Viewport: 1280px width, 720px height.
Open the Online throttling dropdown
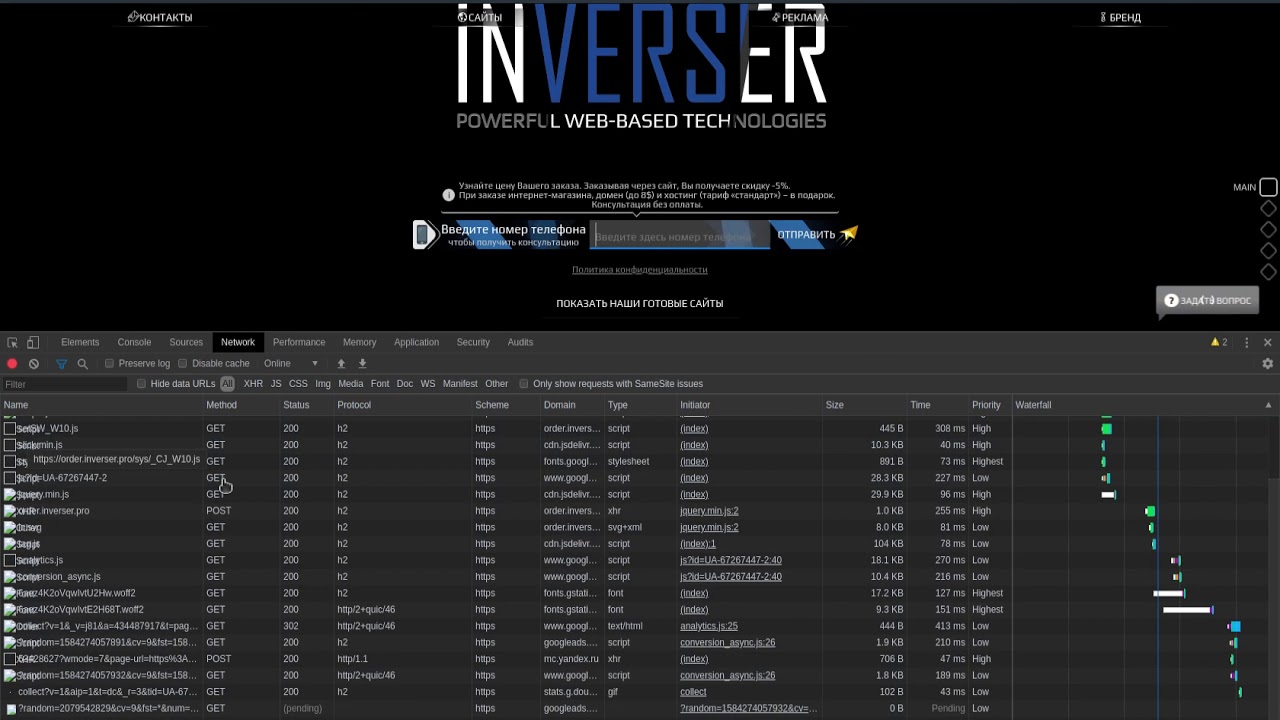coord(290,364)
